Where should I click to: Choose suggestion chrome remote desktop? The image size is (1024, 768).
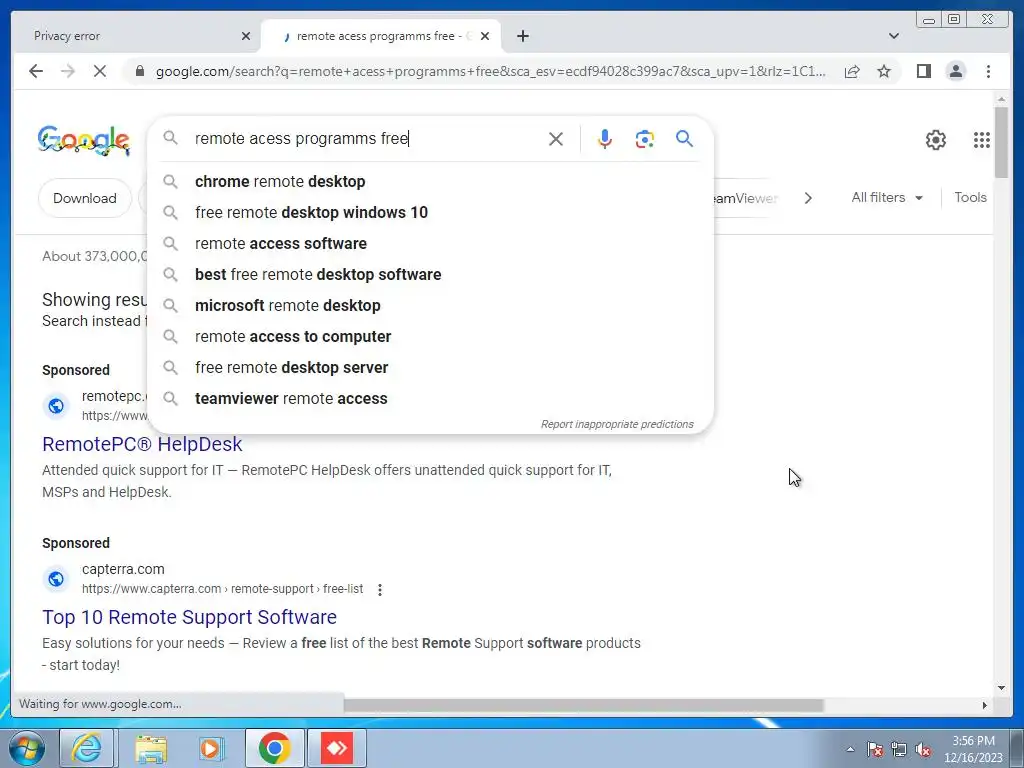click(x=431, y=182)
